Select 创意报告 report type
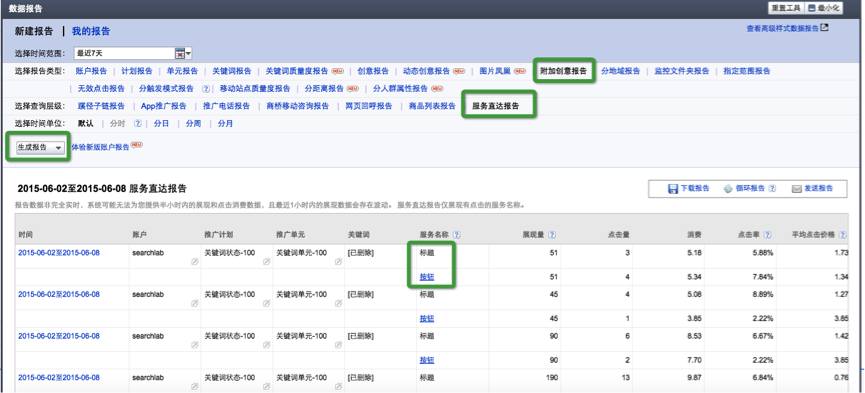 click(x=373, y=71)
